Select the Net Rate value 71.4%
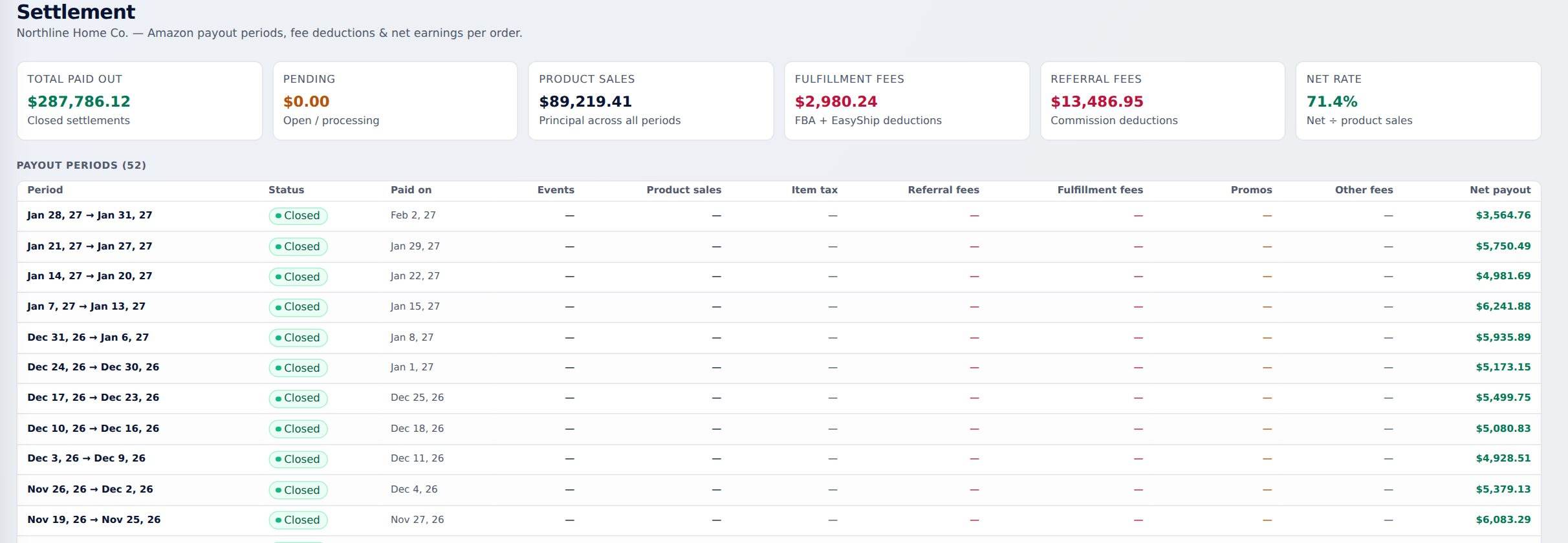This screenshot has height=543, width=1568. coord(1332,101)
